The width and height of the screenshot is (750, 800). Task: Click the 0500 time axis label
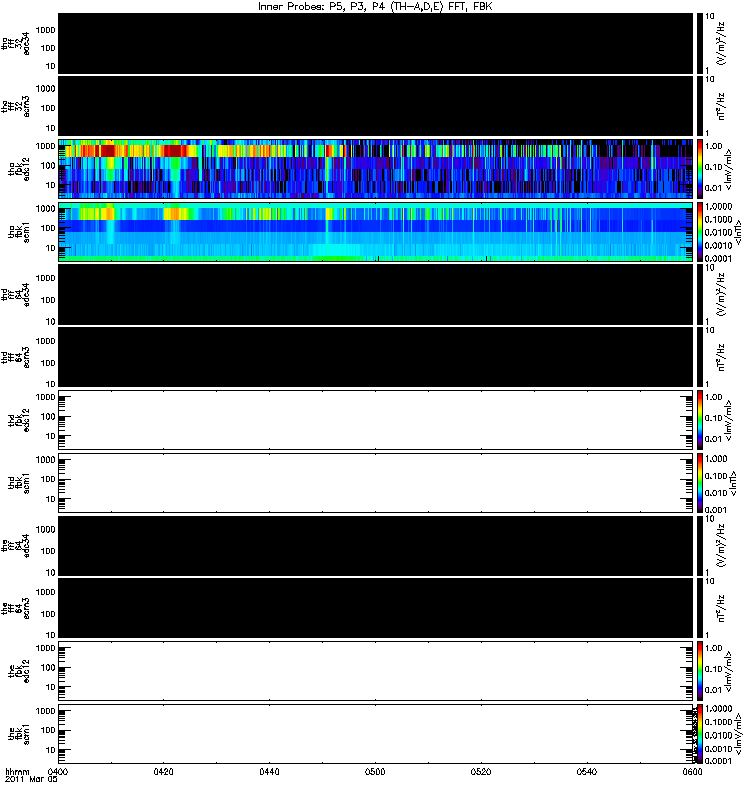374,771
